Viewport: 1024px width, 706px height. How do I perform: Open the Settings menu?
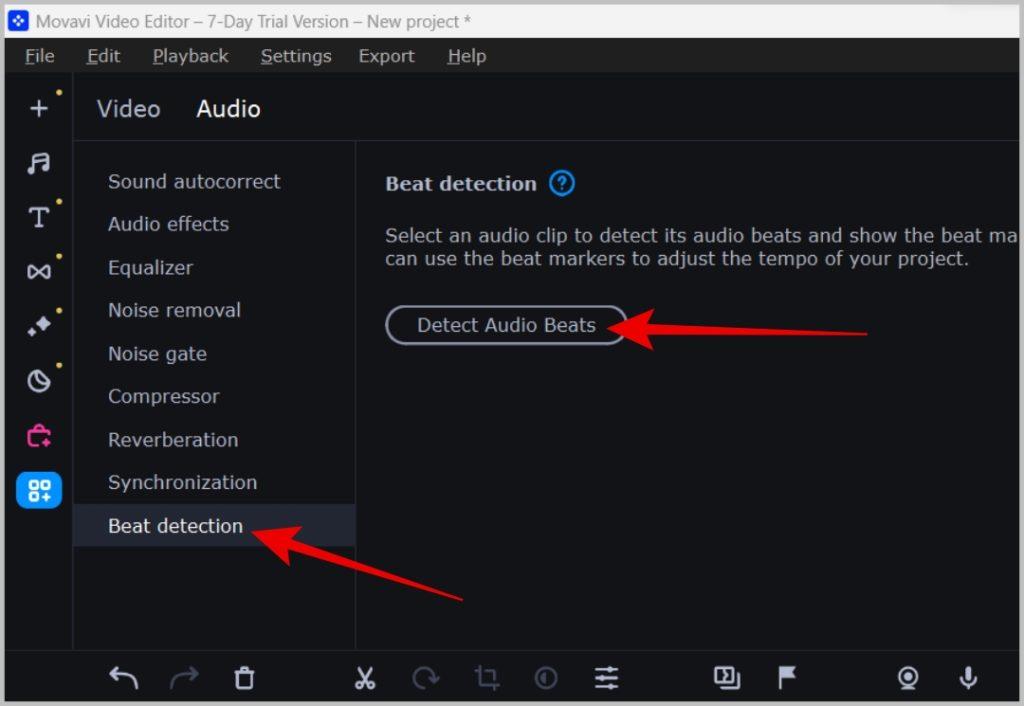pyautogui.click(x=296, y=56)
